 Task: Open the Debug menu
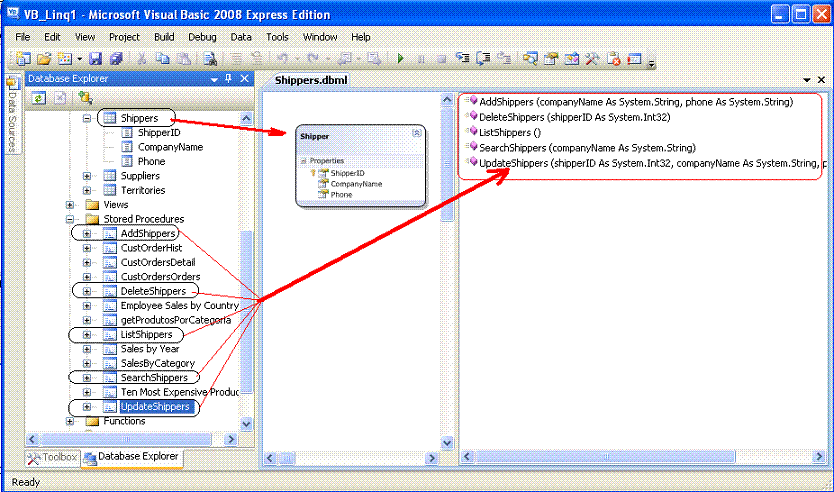coord(202,37)
